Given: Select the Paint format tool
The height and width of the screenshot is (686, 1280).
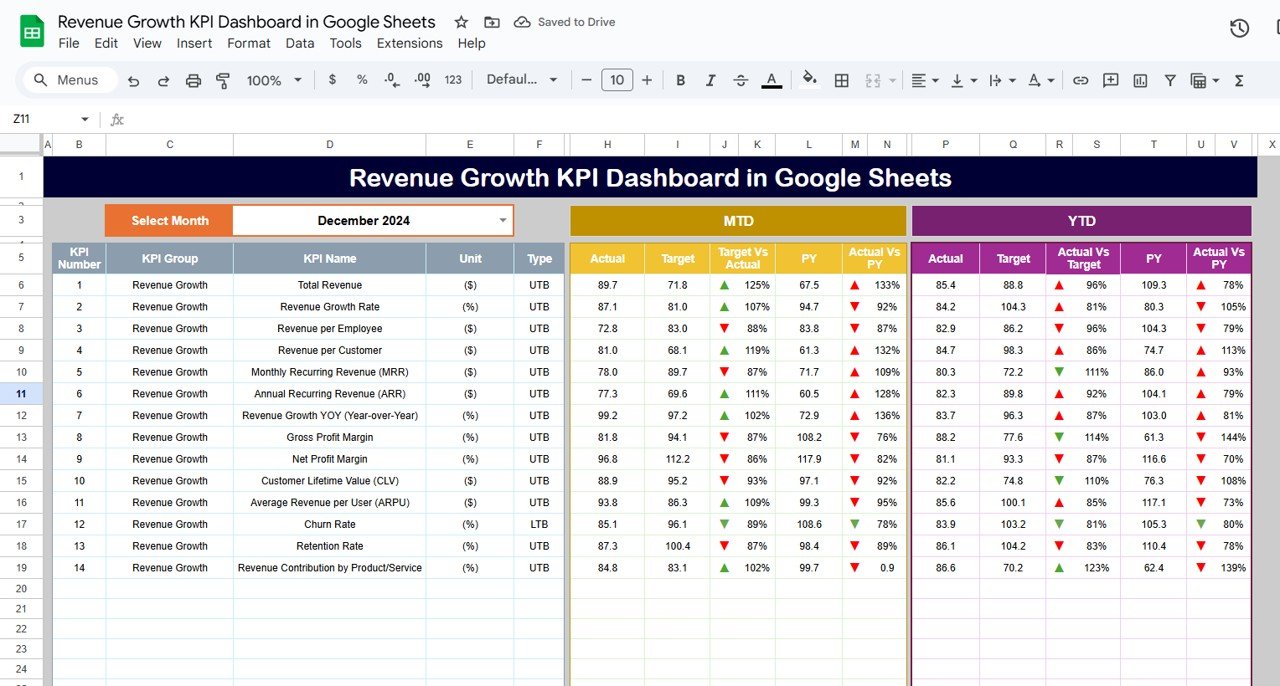Looking at the screenshot, I should pos(222,79).
